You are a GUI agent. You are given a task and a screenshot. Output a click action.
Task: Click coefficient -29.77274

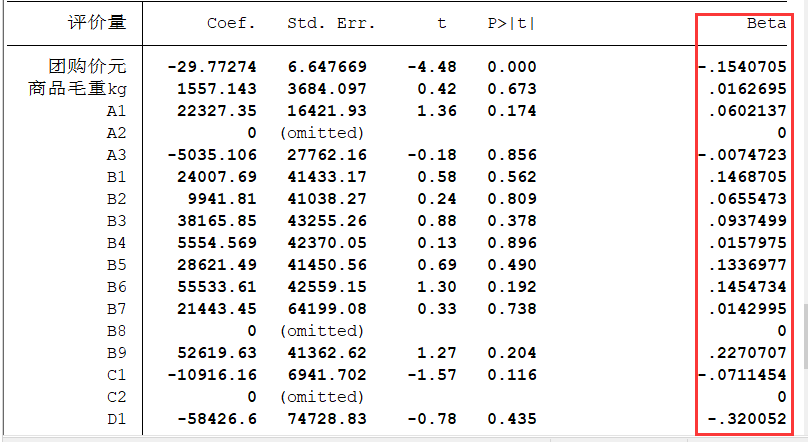click(x=211, y=67)
